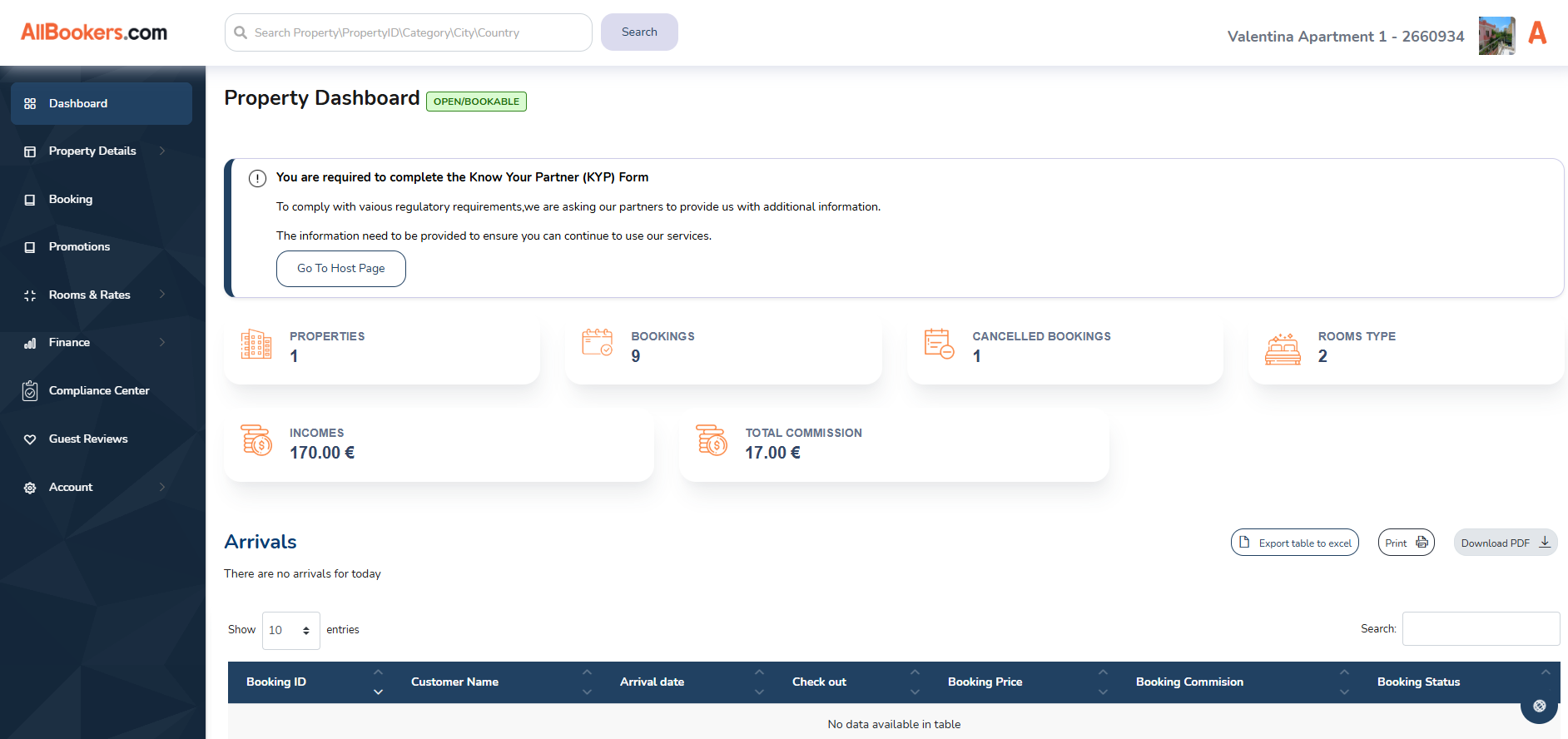The height and width of the screenshot is (739, 1568).
Task: Click the Bookings calendar icon
Action: pos(598,342)
